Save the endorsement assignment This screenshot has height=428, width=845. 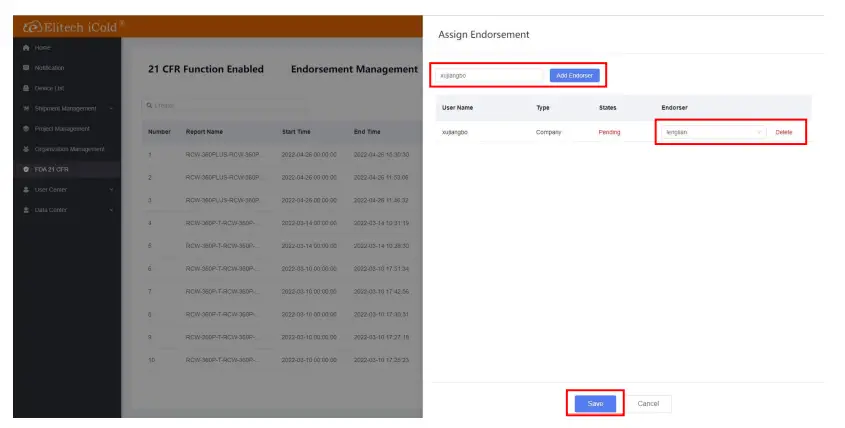point(595,404)
